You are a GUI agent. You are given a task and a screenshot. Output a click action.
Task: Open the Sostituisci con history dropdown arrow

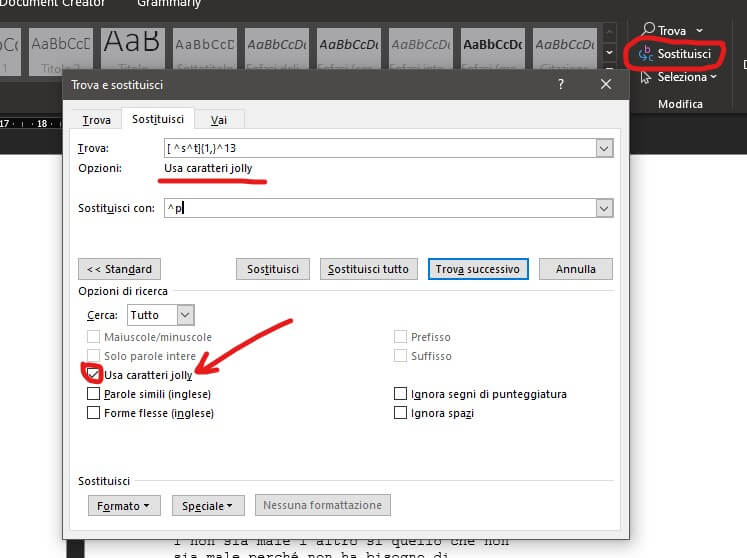tap(603, 208)
